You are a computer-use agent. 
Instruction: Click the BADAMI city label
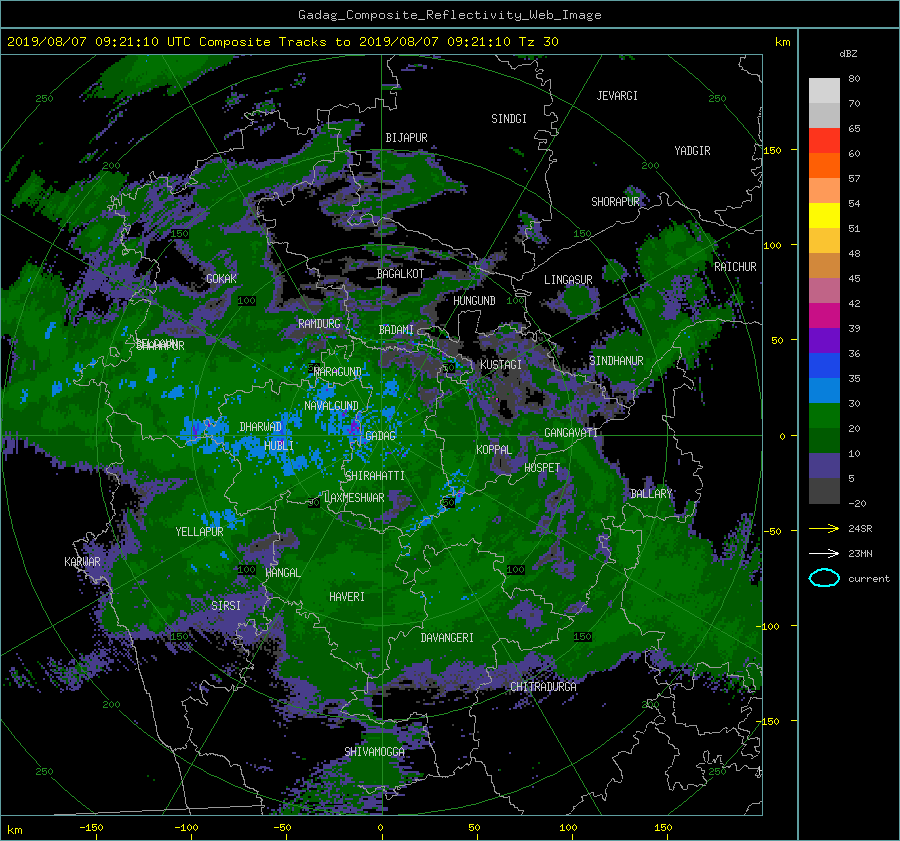[396, 330]
